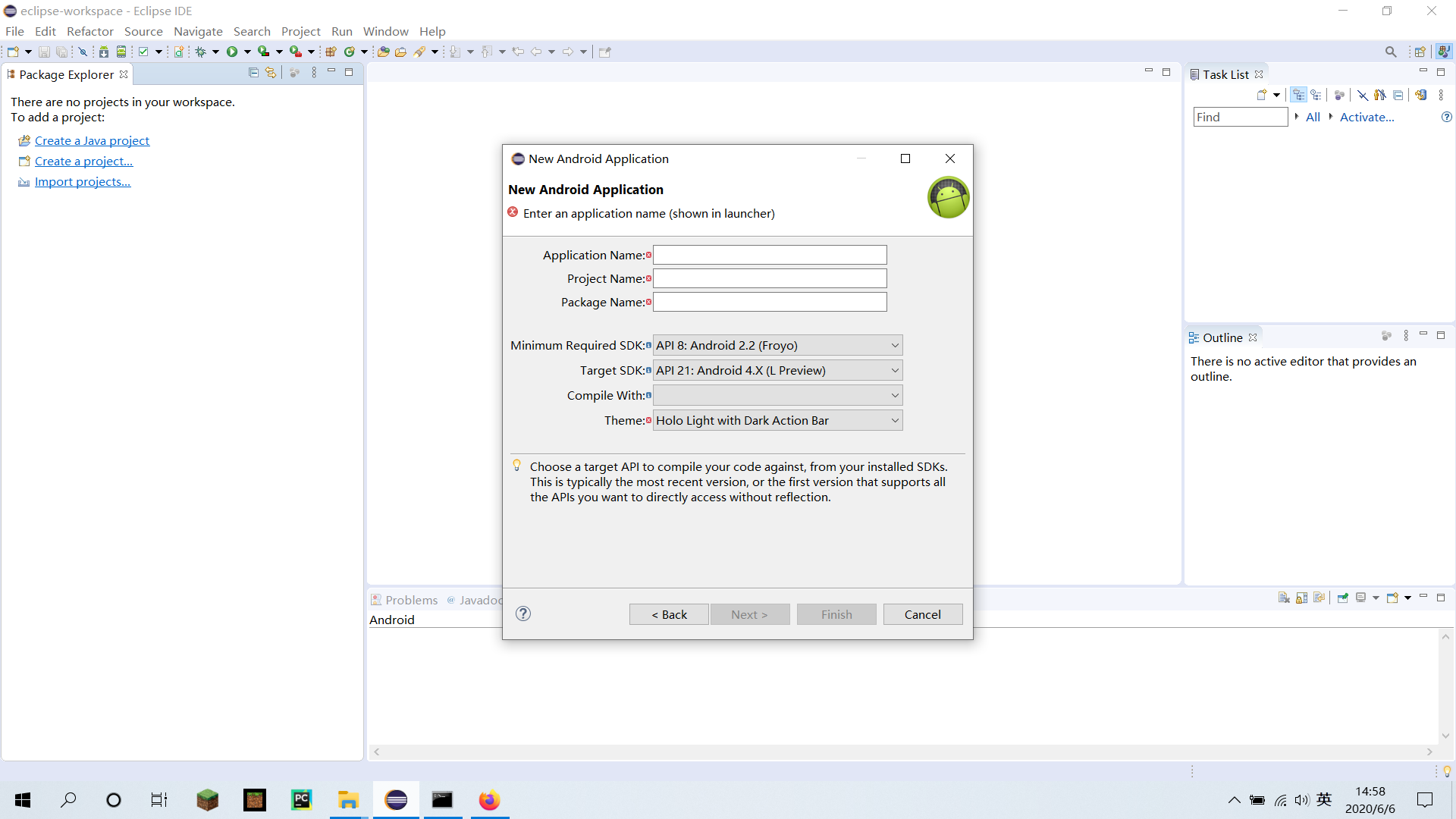Click the dialog help question mark icon

523,613
